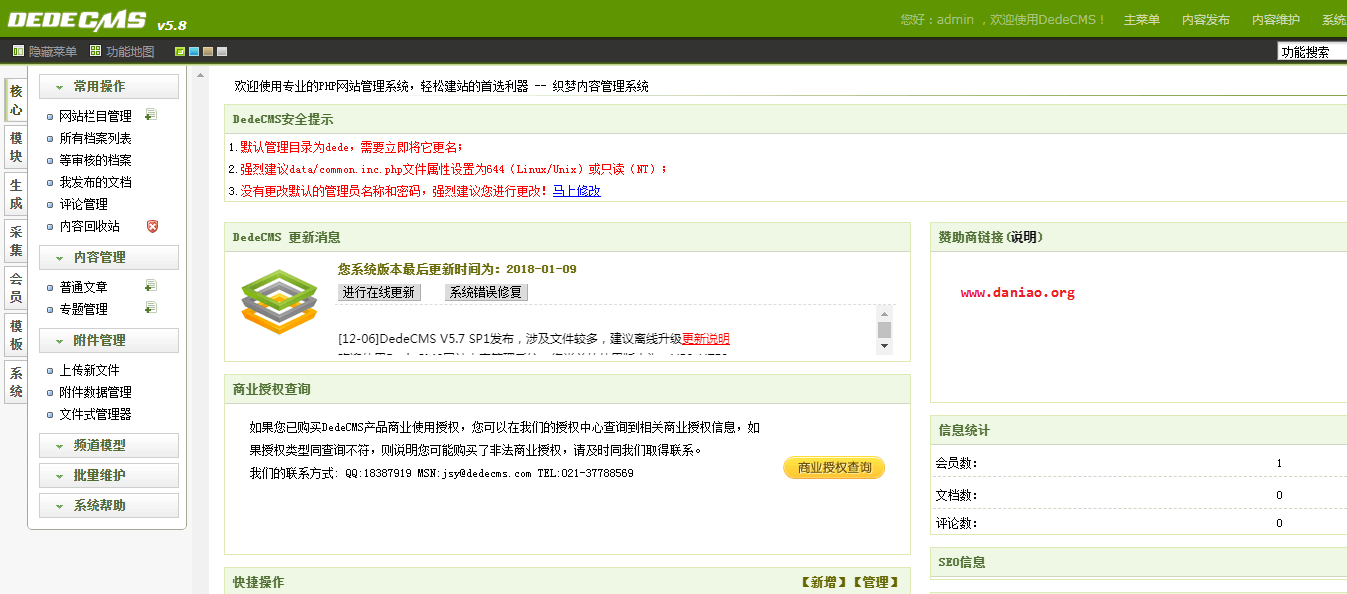
Task: Click the 进行在线更新 button
Action: (x=379, y=292)
